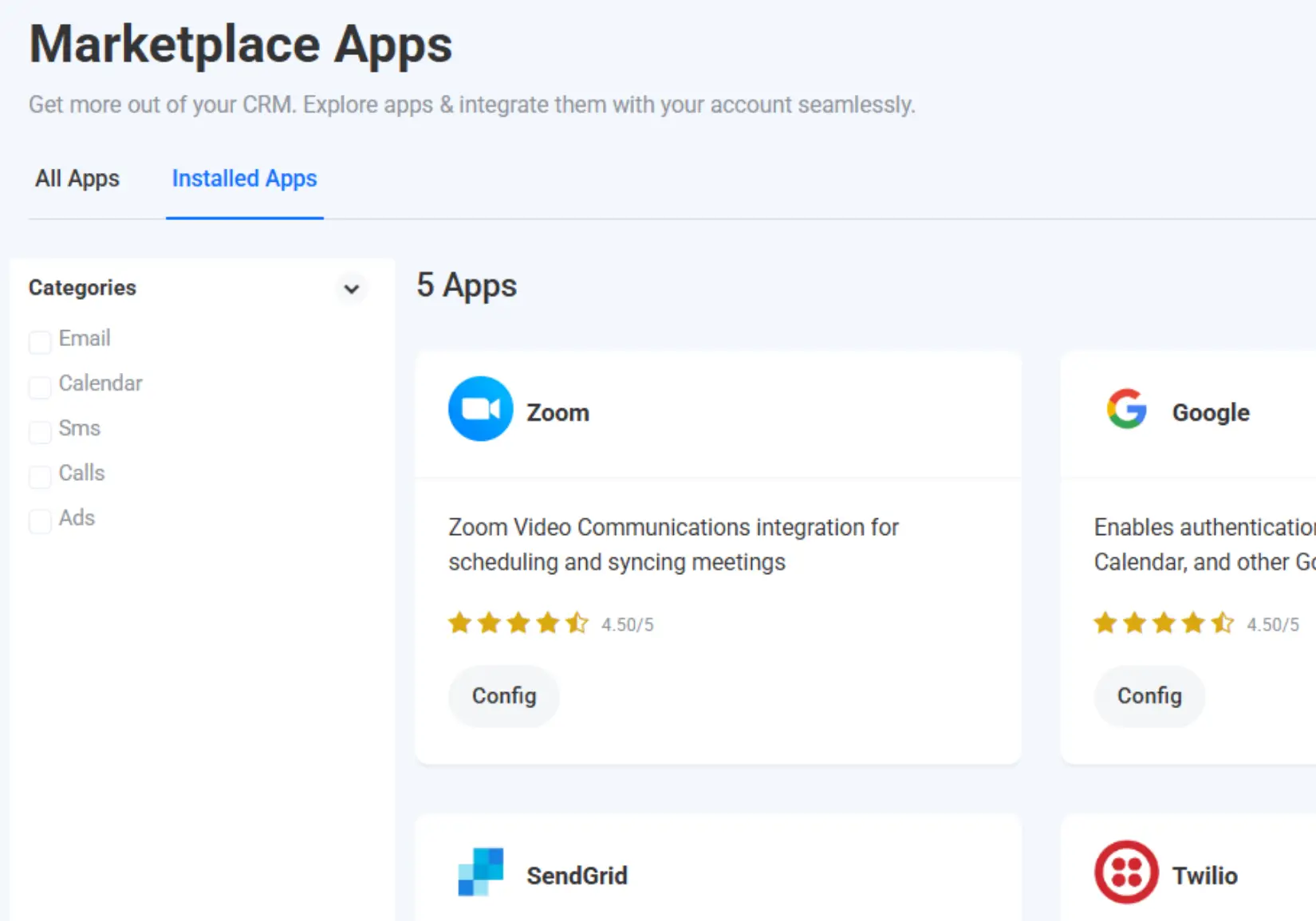This screenshot has height=921, width=1316.
Task: Click the Zoom card star rating
Action: [x=518, y=623]
